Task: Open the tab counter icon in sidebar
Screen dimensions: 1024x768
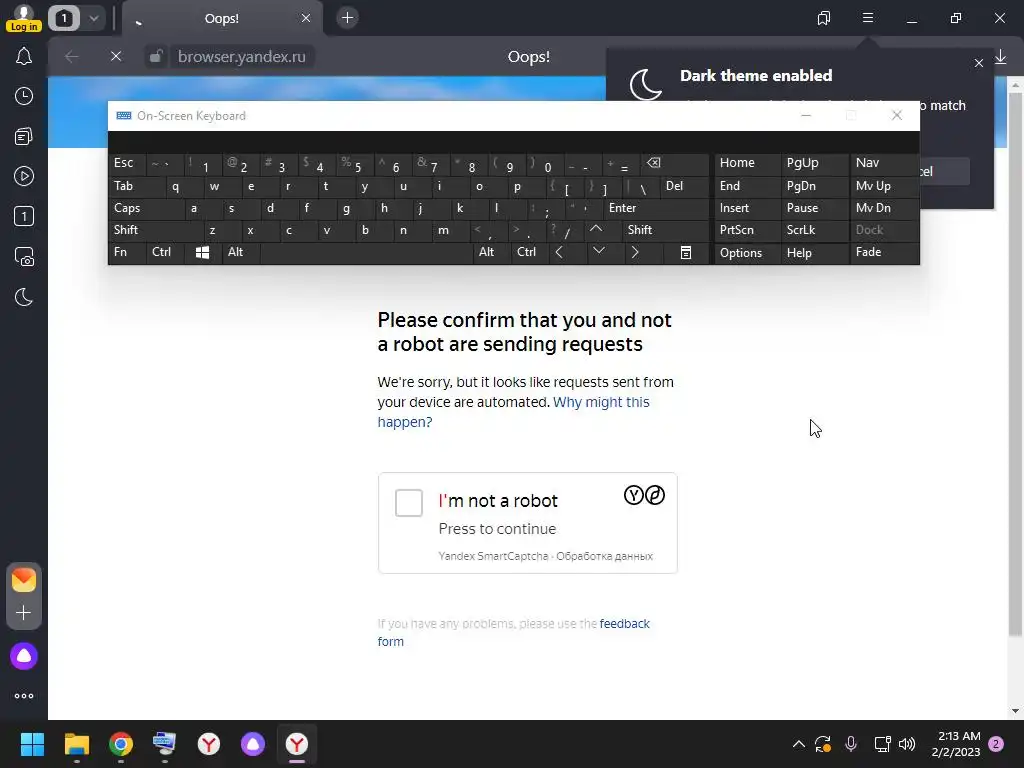Action: point(24,216)
